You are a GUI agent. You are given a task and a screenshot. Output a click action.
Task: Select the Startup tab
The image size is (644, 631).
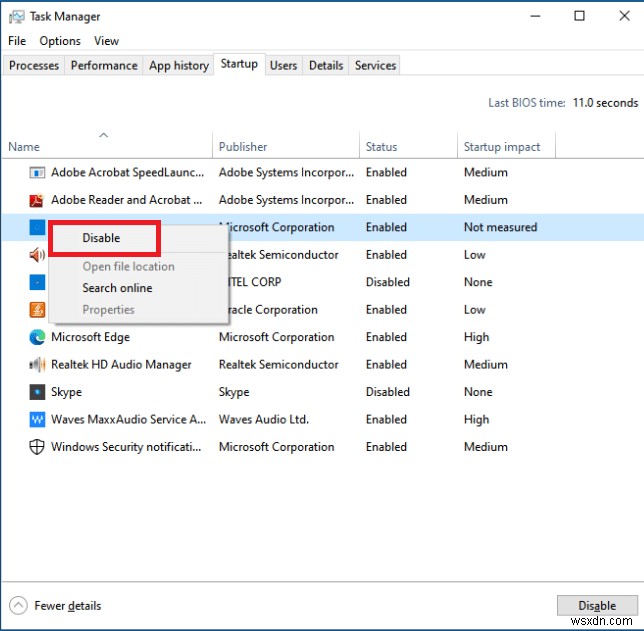pos(239,64)
